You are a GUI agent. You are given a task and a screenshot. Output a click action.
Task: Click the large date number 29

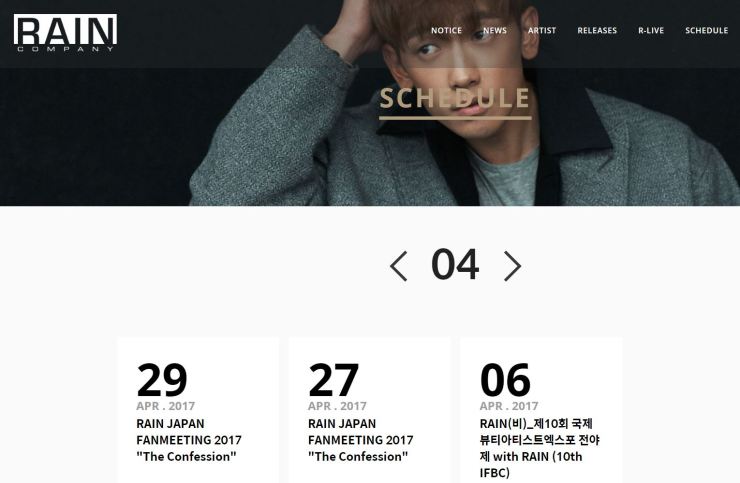tap(162, 380)
